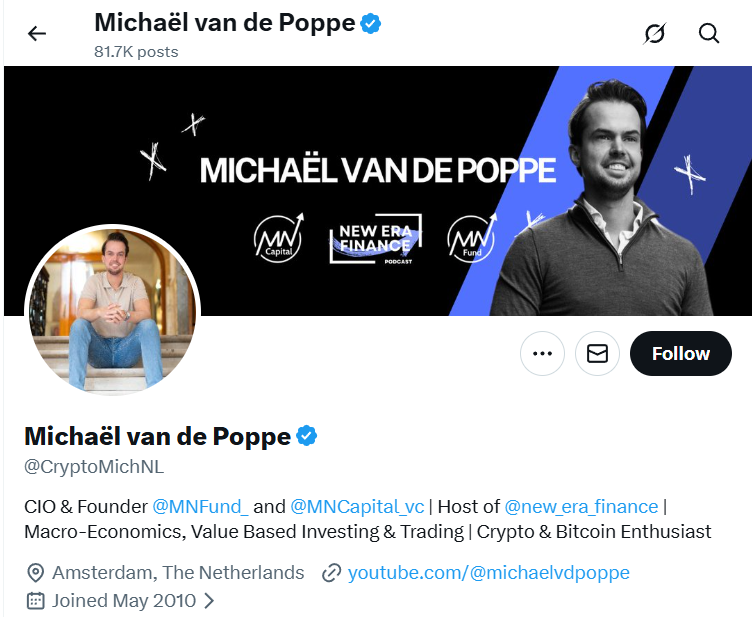Go back using the arrow icon
Screen dimensions: 752x617
[x=37, y=34]
